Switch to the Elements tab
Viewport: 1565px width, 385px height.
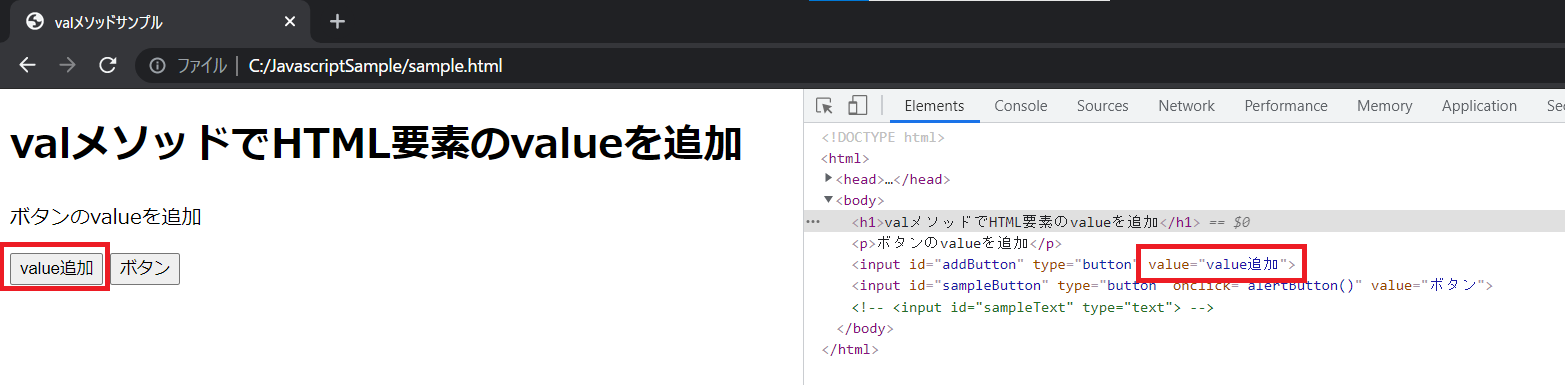pos(934,106)
